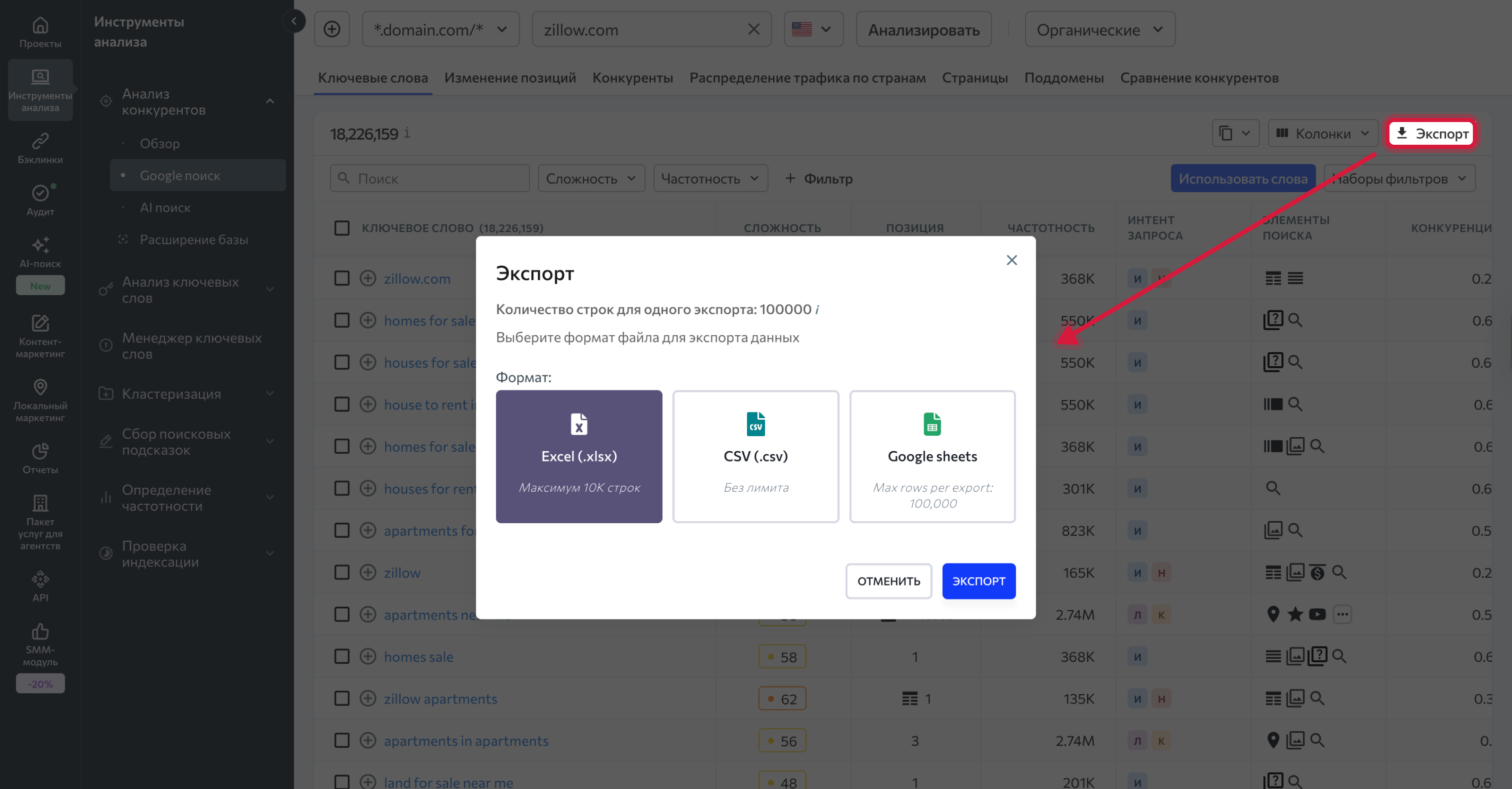Check the checkbox for the homes sale row

(x=342, y=656)
